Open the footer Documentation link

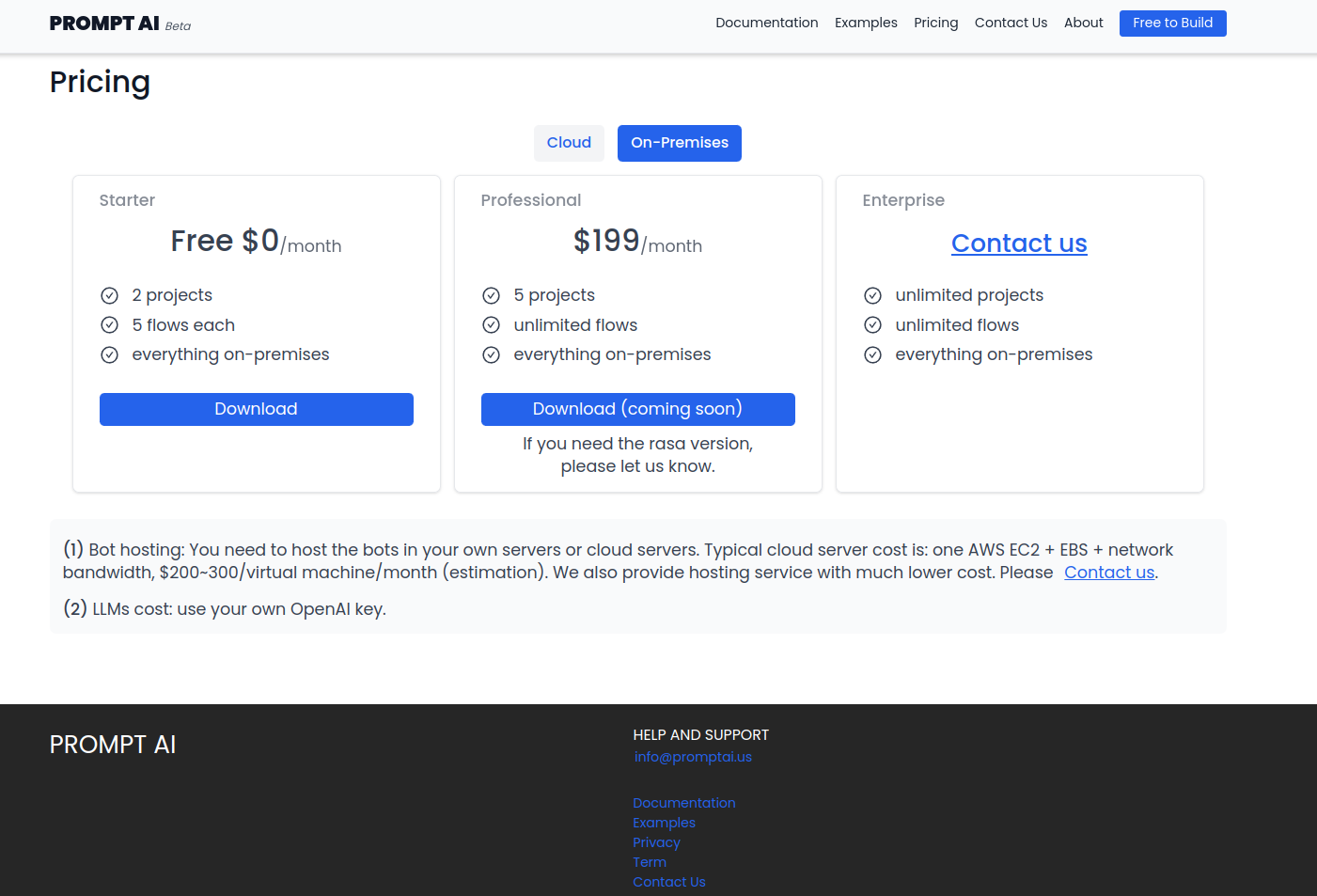684,803
